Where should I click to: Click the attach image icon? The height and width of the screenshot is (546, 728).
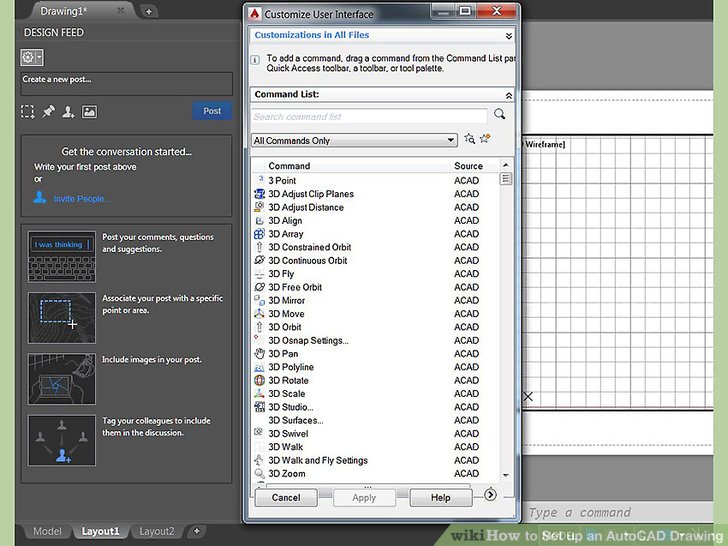tap(90, 111)
